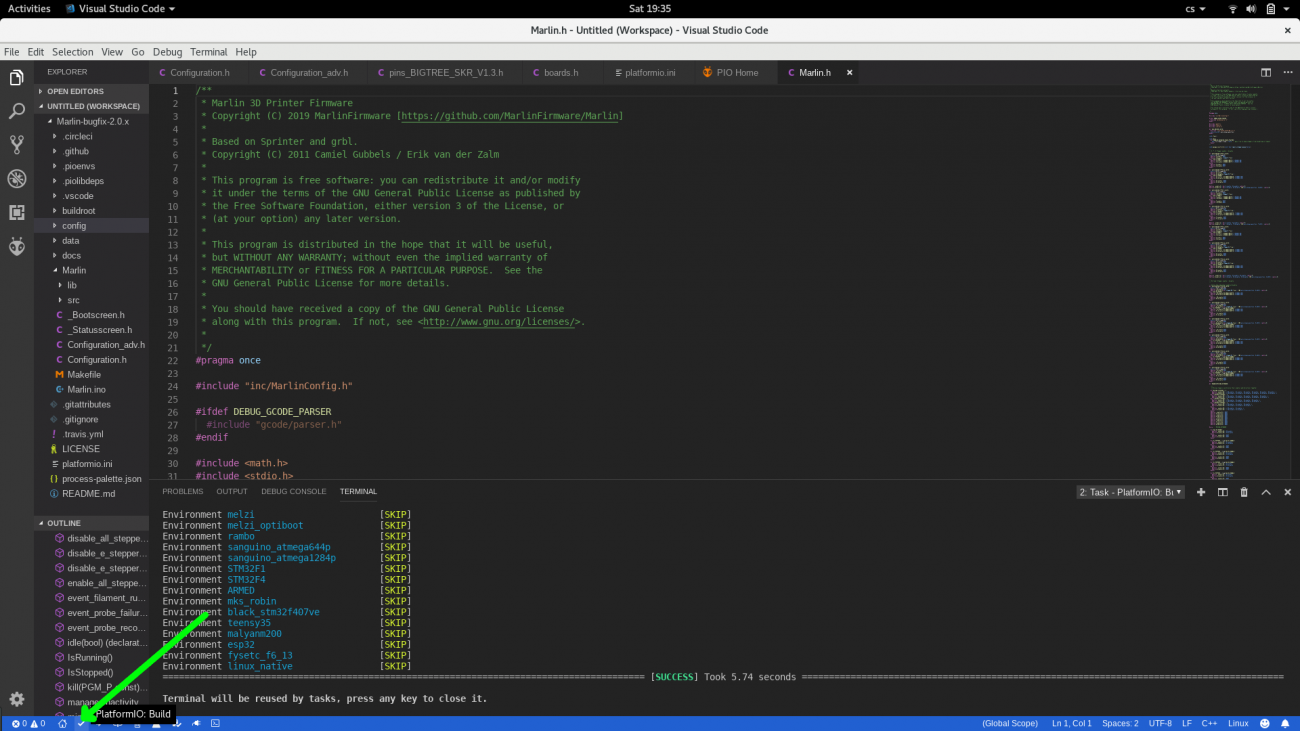Change LF end-of-line sequence
Screen dimensions: 1300x731
(1187, 723)
